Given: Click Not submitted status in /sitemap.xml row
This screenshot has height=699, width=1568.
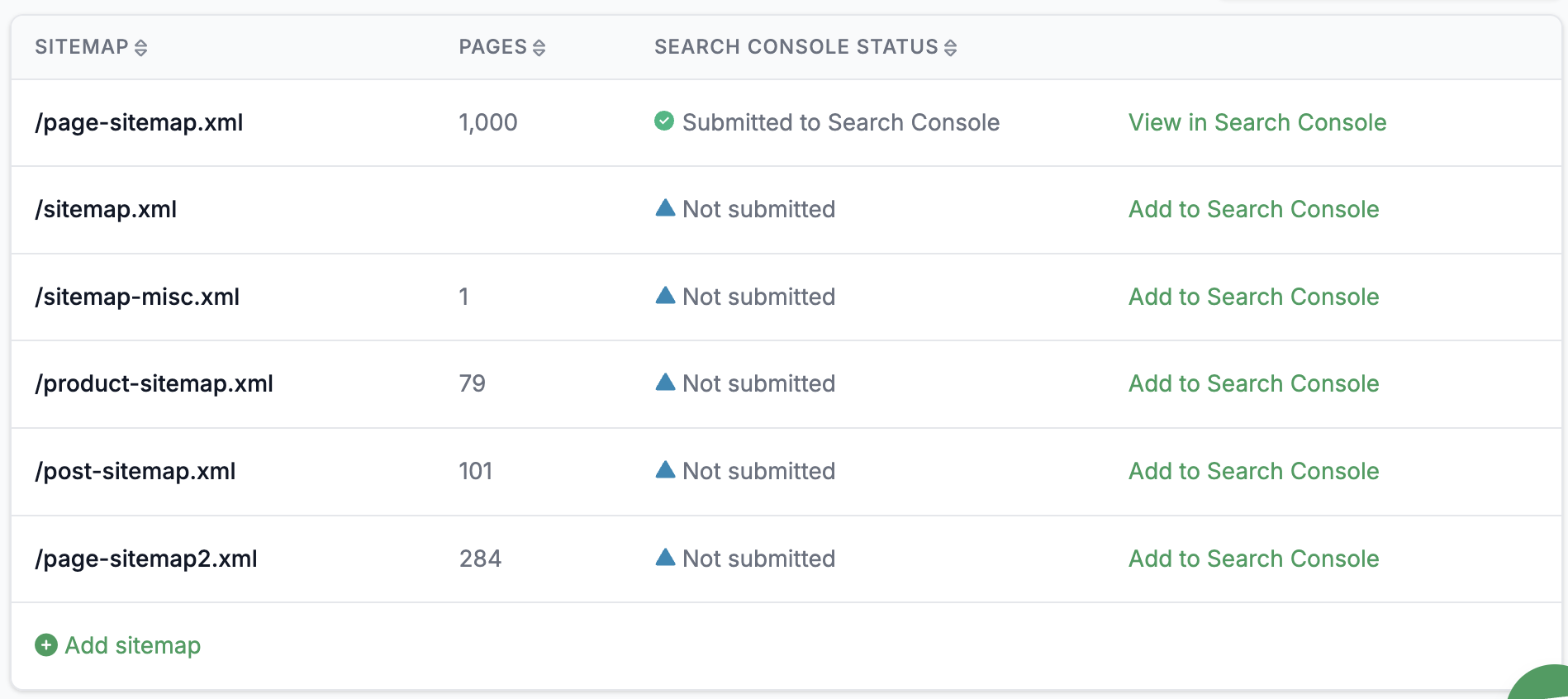Looking at the screenshot, I should point(758,209).
